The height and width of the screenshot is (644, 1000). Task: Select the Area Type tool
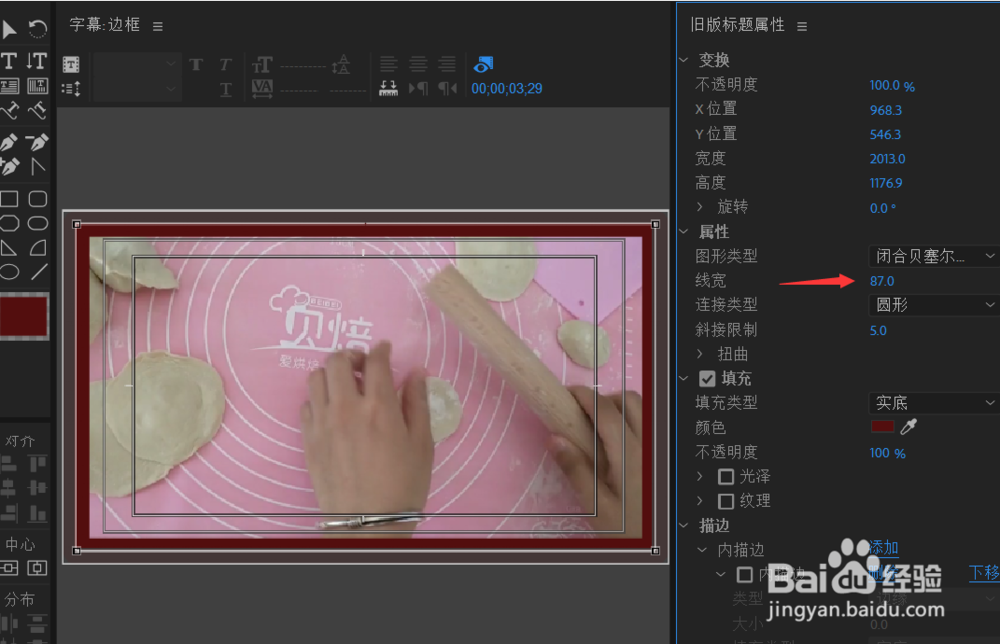pyautogui.click(x=10, y=85)
